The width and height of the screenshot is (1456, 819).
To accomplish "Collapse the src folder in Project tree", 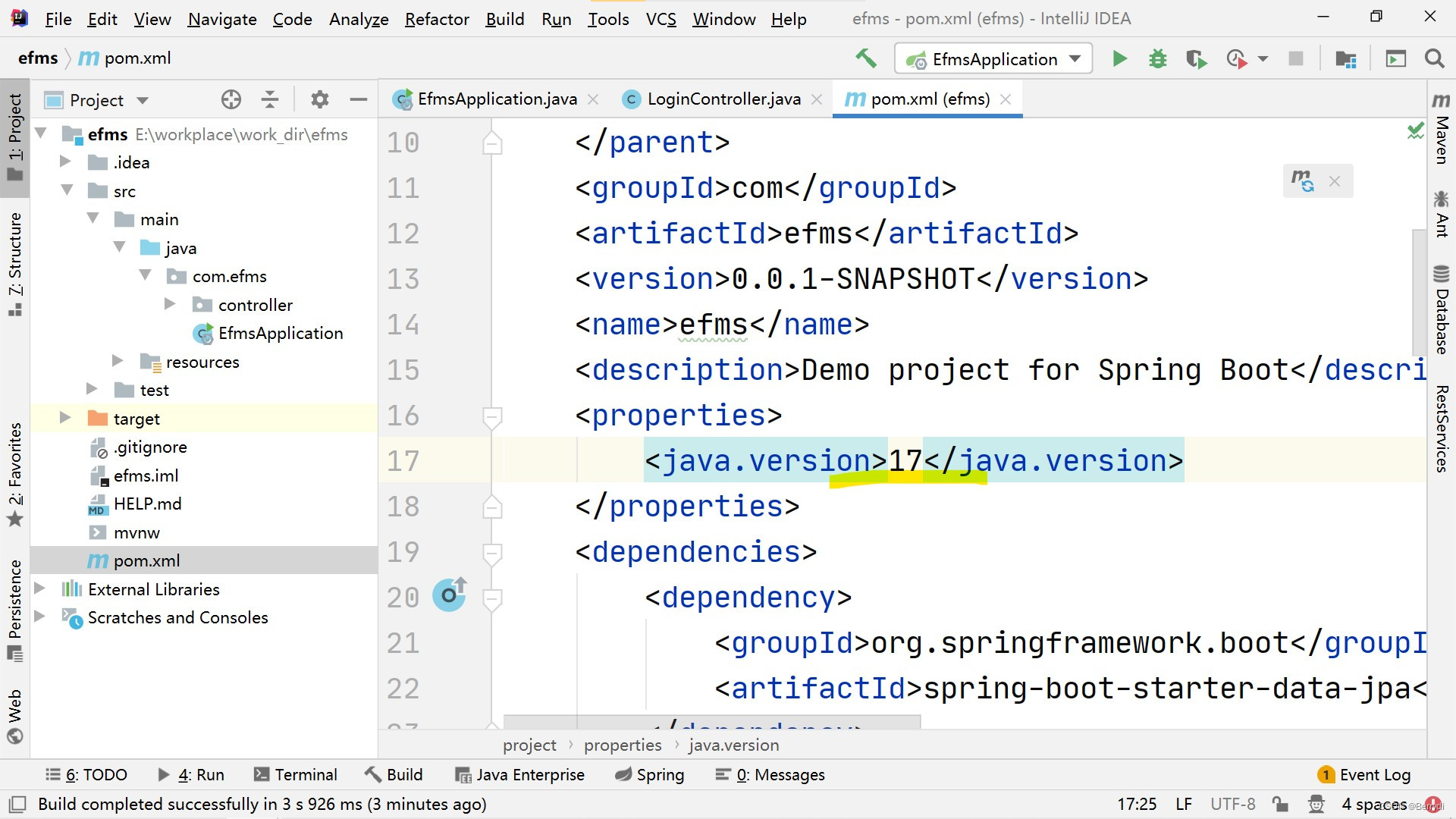I will point(67,190).
